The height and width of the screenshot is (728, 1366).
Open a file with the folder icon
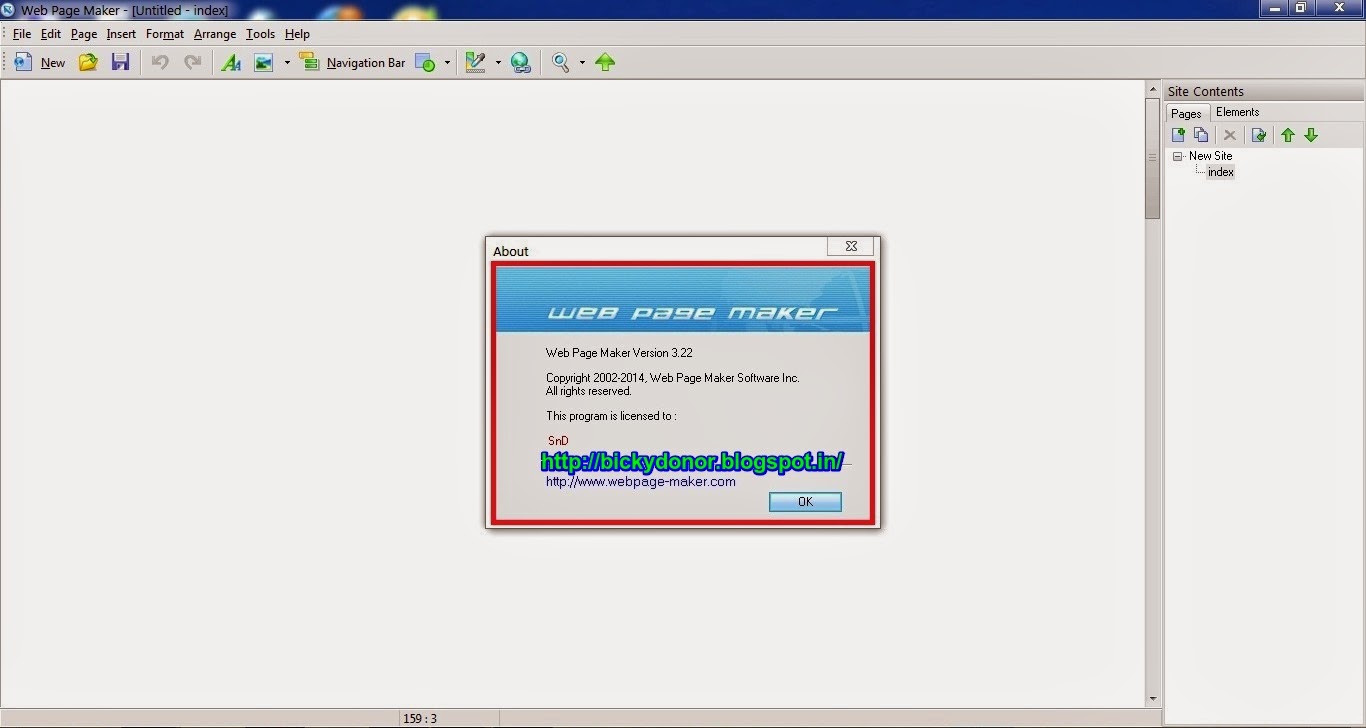[88, 63]
